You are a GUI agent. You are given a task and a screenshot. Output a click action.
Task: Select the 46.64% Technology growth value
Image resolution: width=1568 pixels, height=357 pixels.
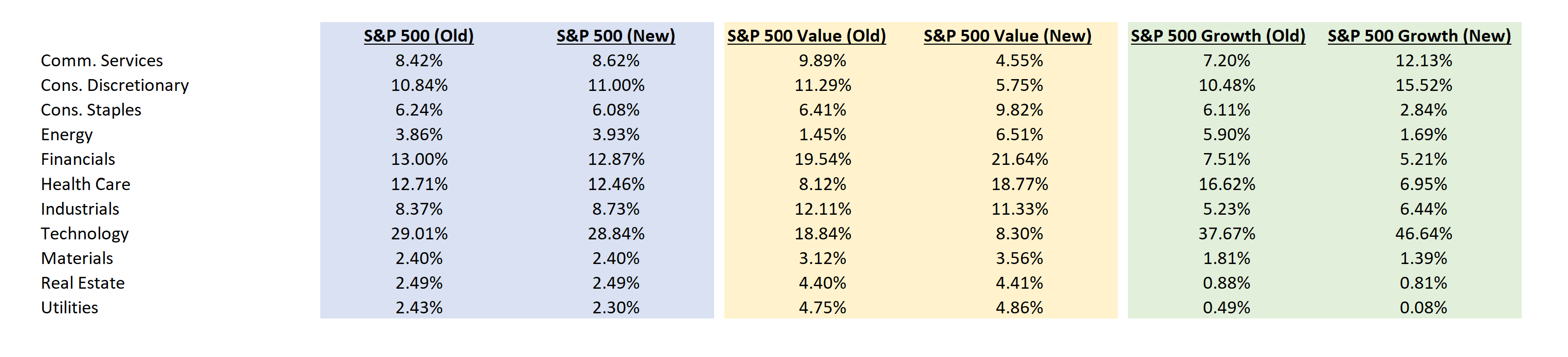pos(1423,234)
